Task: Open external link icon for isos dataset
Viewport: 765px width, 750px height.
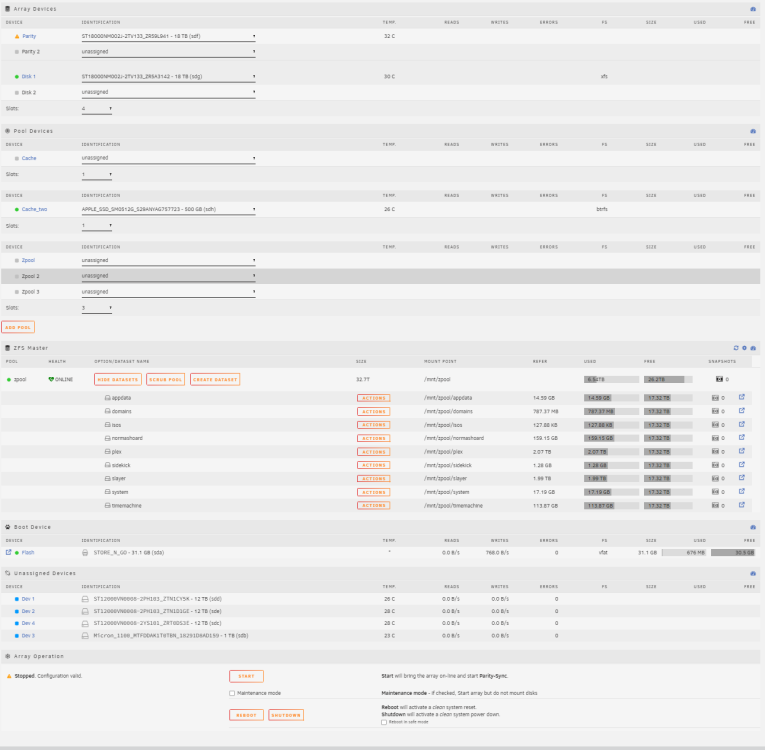Action: pos(742,425)
